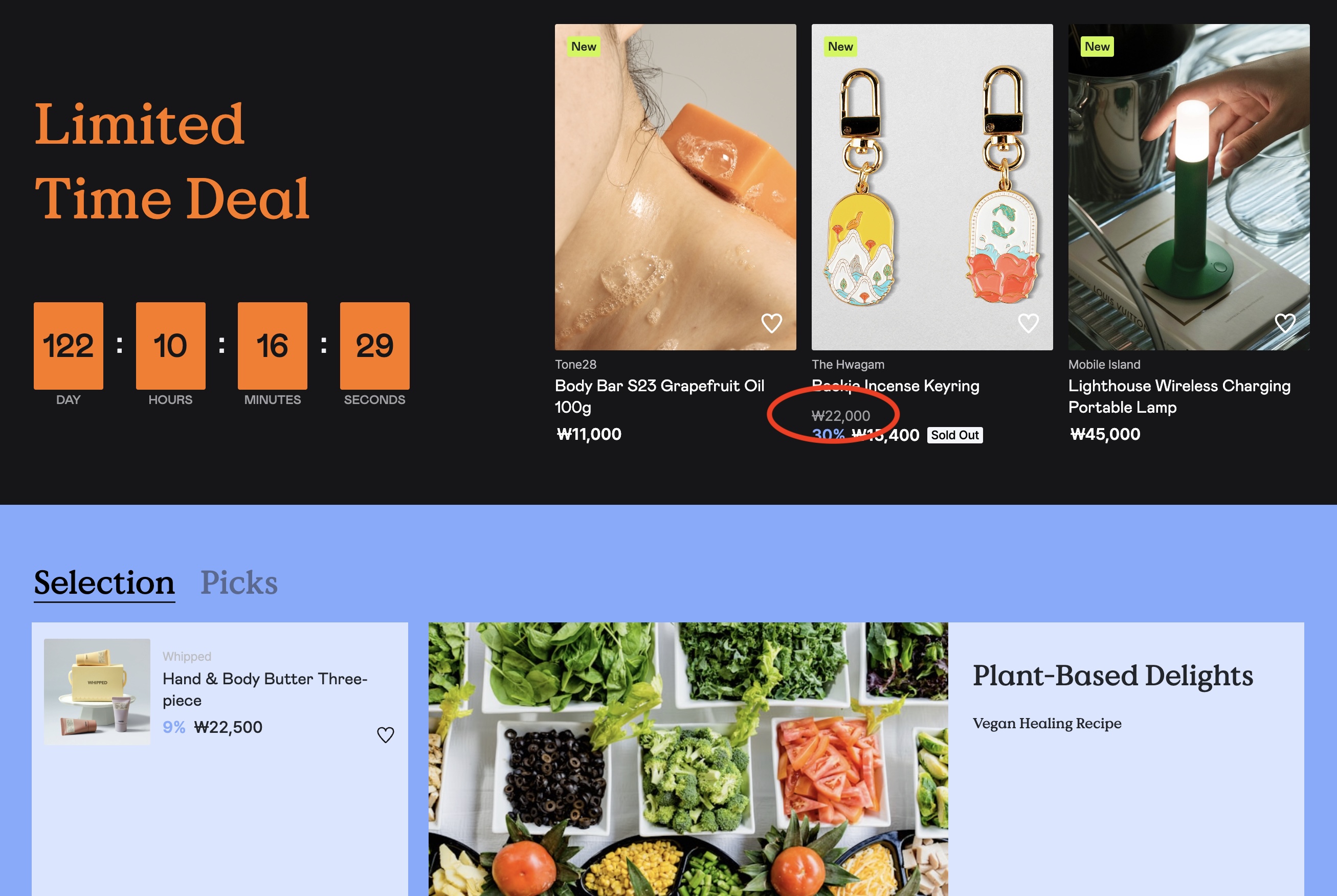Select the Selection tab
The image size is (1337, 896).
[104, 583]
